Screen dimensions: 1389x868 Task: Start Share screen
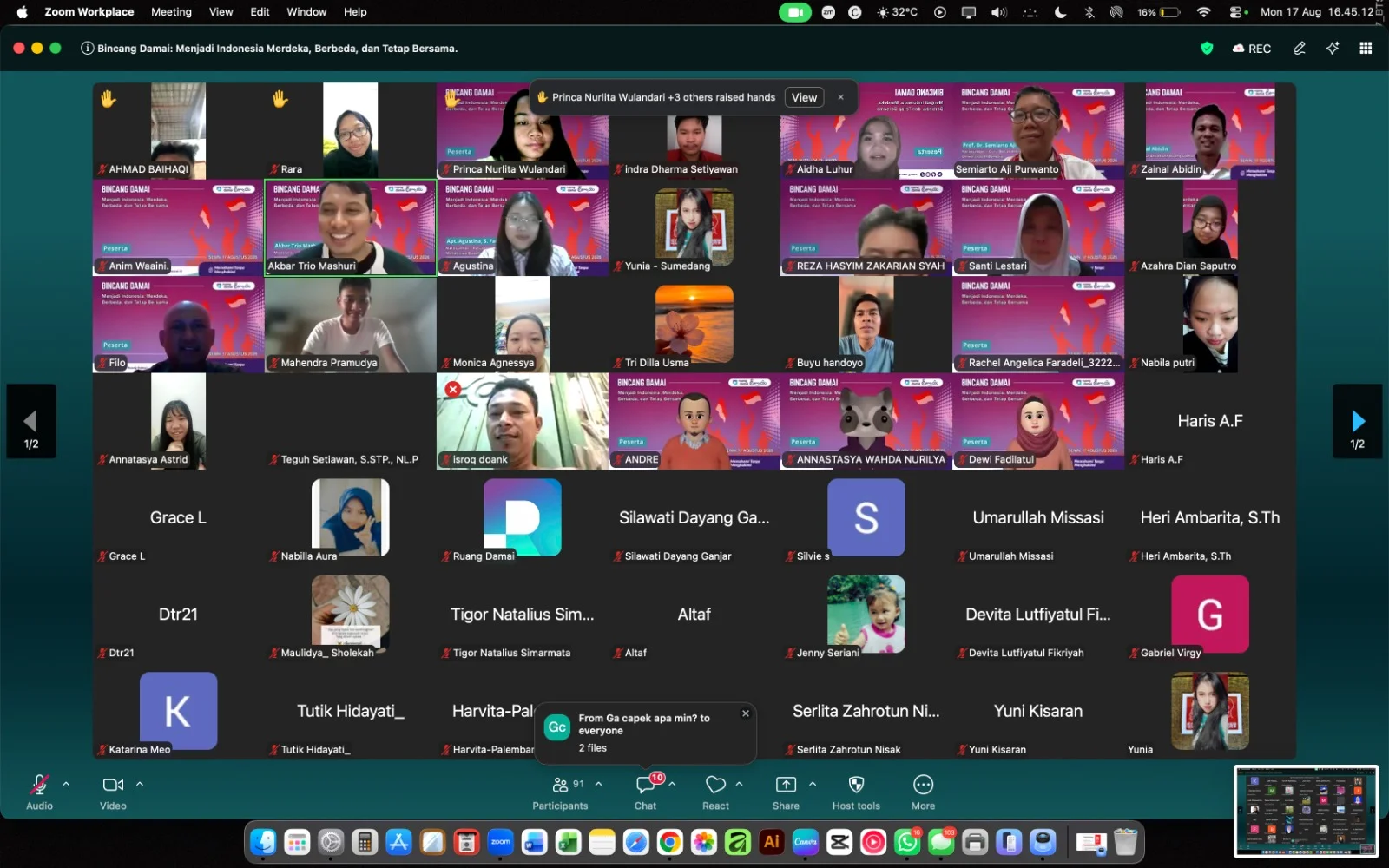786,792
